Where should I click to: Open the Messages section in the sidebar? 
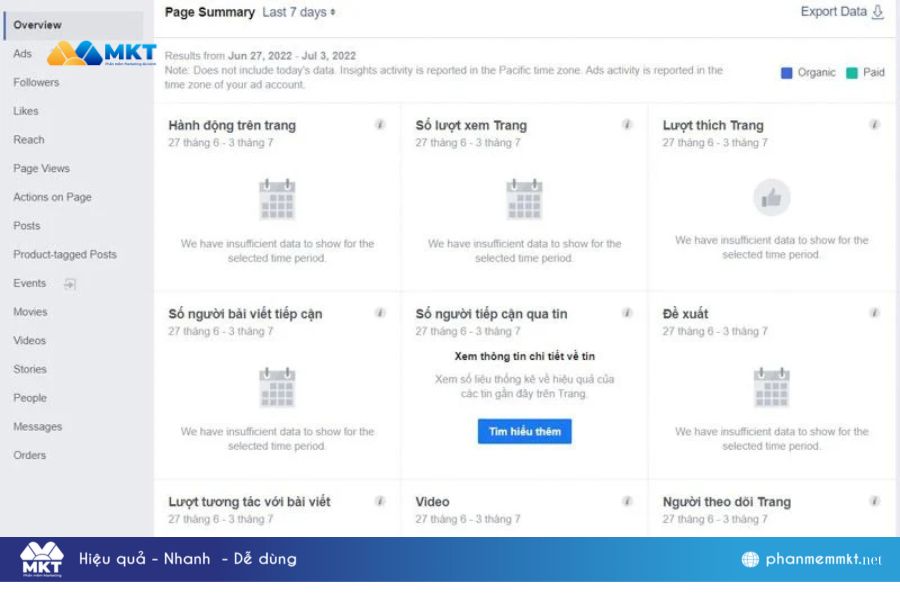pyautogui.click(x=38, y=426)
